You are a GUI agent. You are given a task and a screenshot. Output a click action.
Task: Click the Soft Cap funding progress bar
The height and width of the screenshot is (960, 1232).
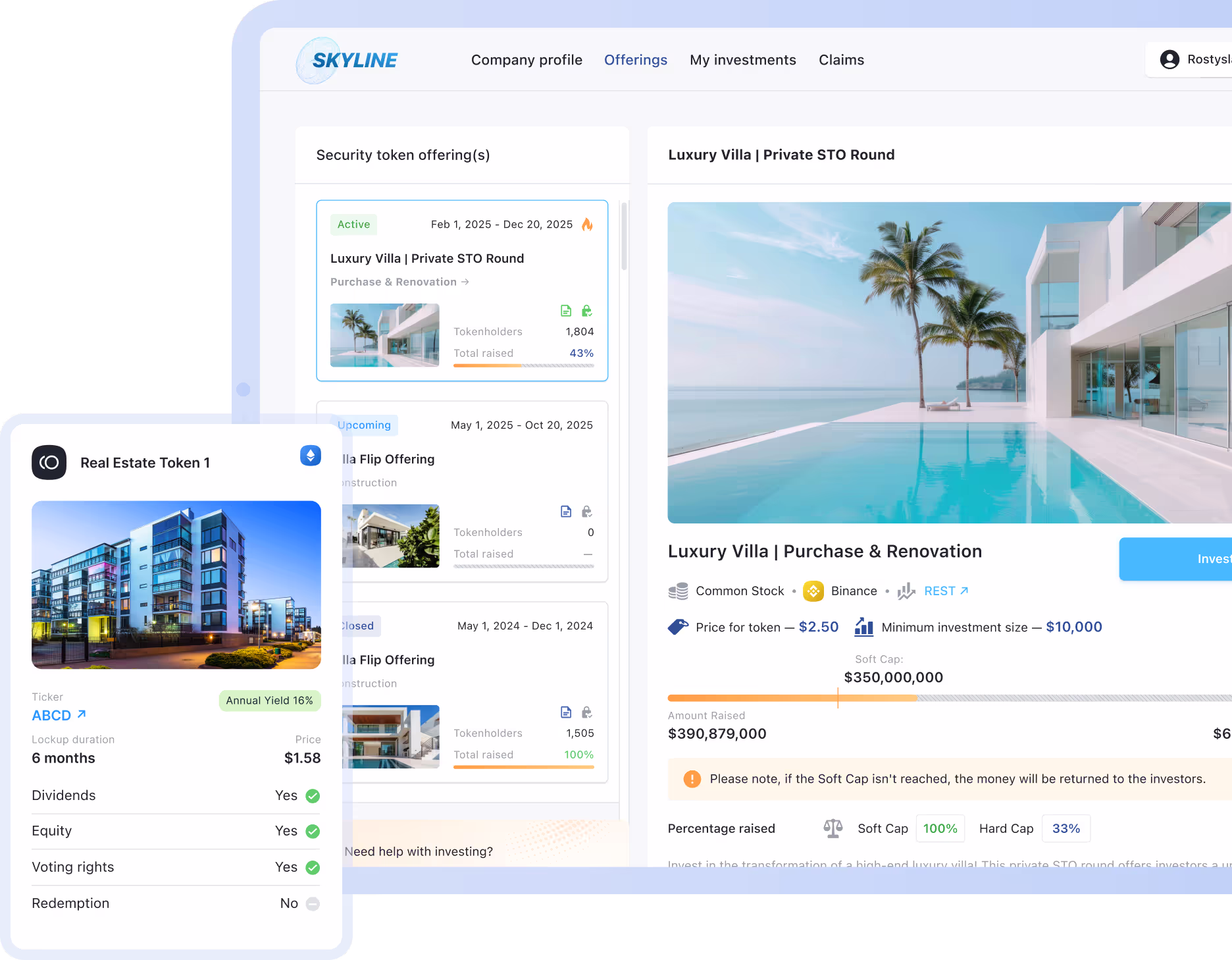(x=950, y=698)
